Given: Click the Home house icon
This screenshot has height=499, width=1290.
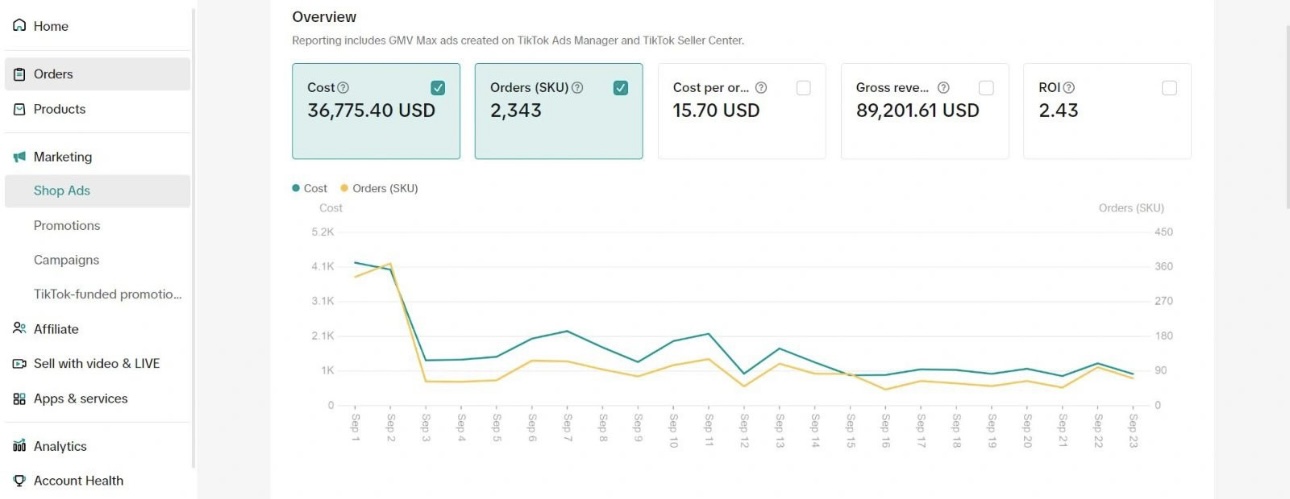Looking at the screenshot, I should point(19,26).
